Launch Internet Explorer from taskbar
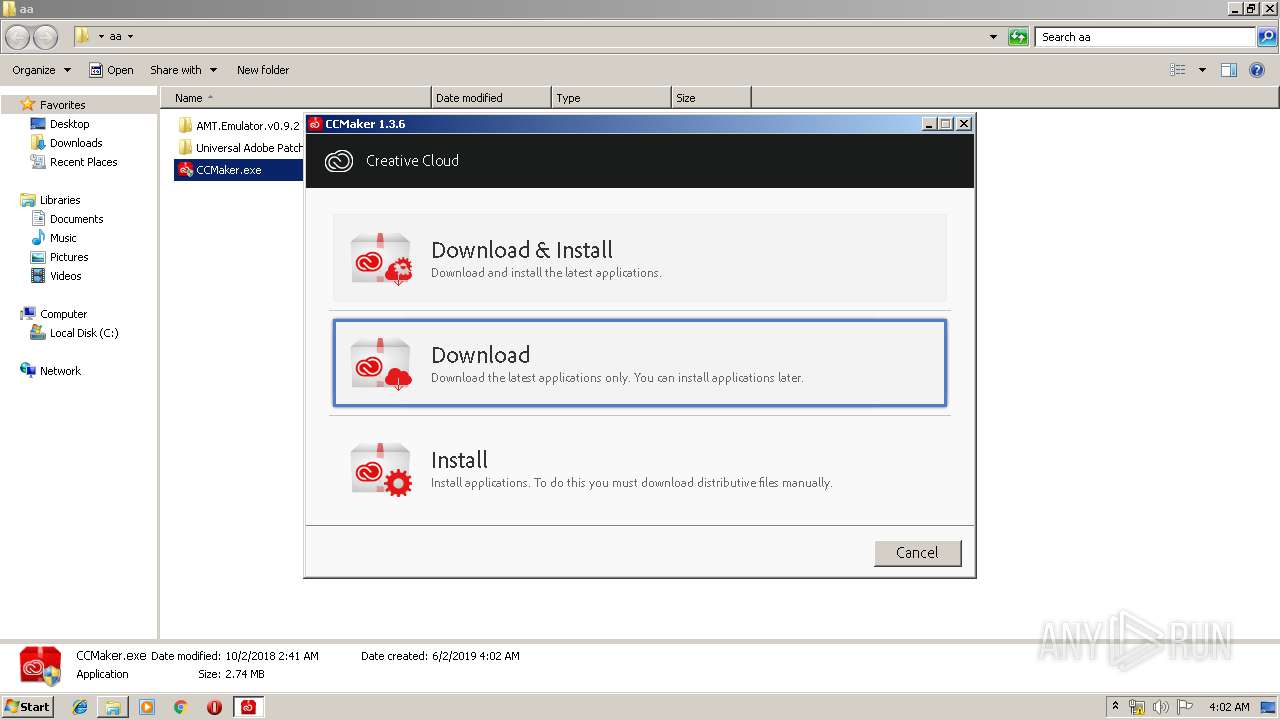The image size is (1280, 720). pos(80,707)
